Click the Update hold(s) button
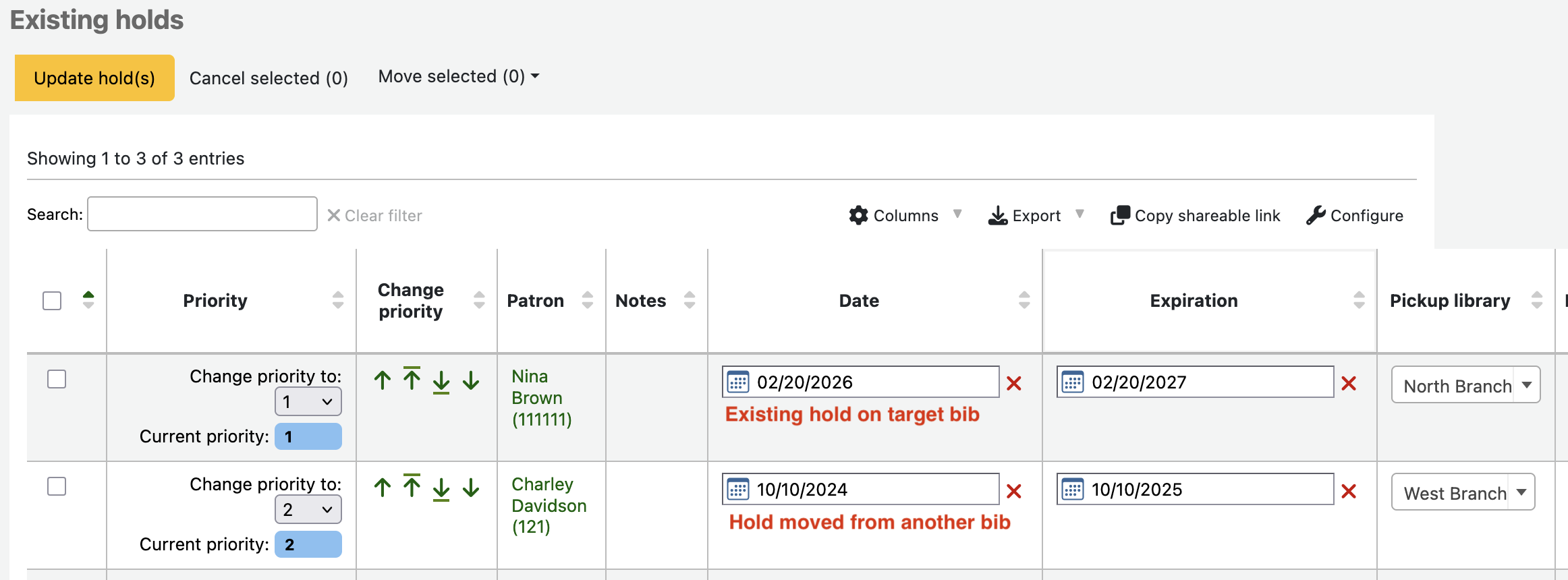This screenshot has width=1568, height=580. click(94, 78)
